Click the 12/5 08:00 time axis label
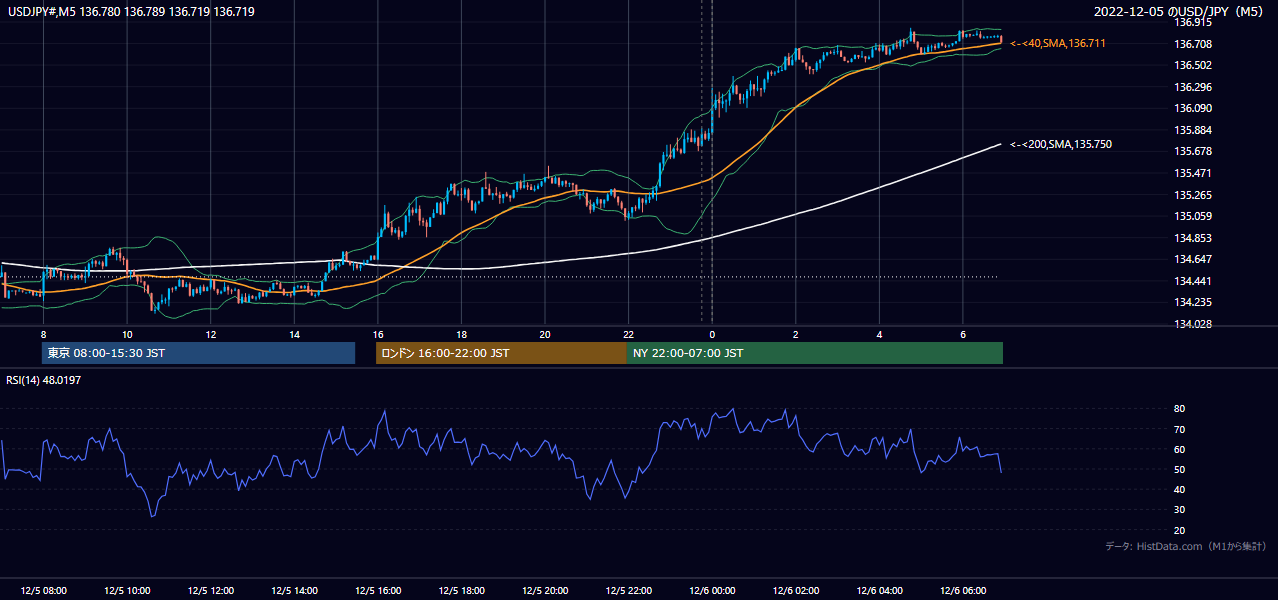The width and height of the screenshot is (1278, 600). pyautogui.click(x=43, y=591)
